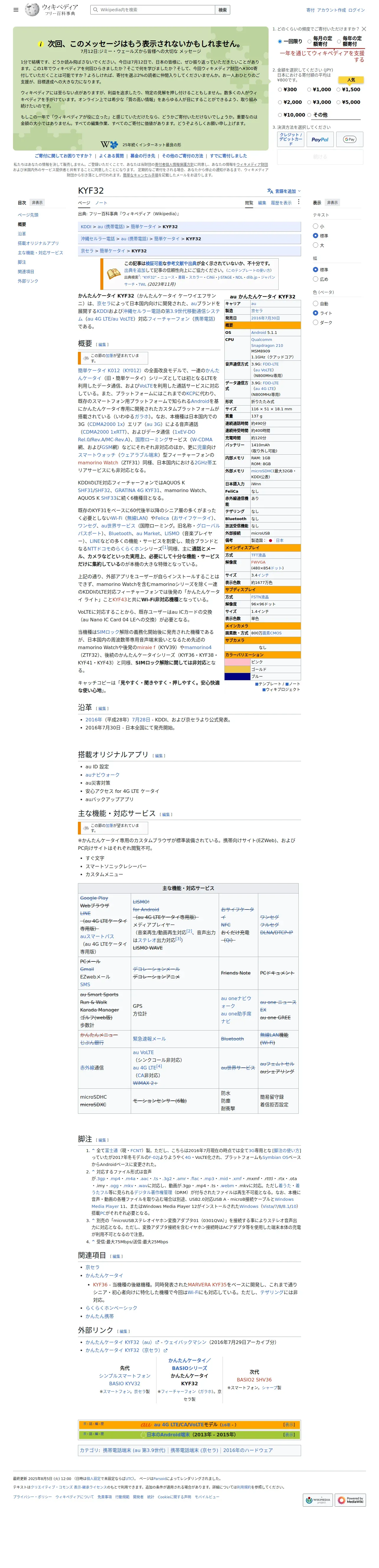Click the 寄付 link in the top bar
The width and height of the screenshot is (379, 1568).
(x=310, y=10)
